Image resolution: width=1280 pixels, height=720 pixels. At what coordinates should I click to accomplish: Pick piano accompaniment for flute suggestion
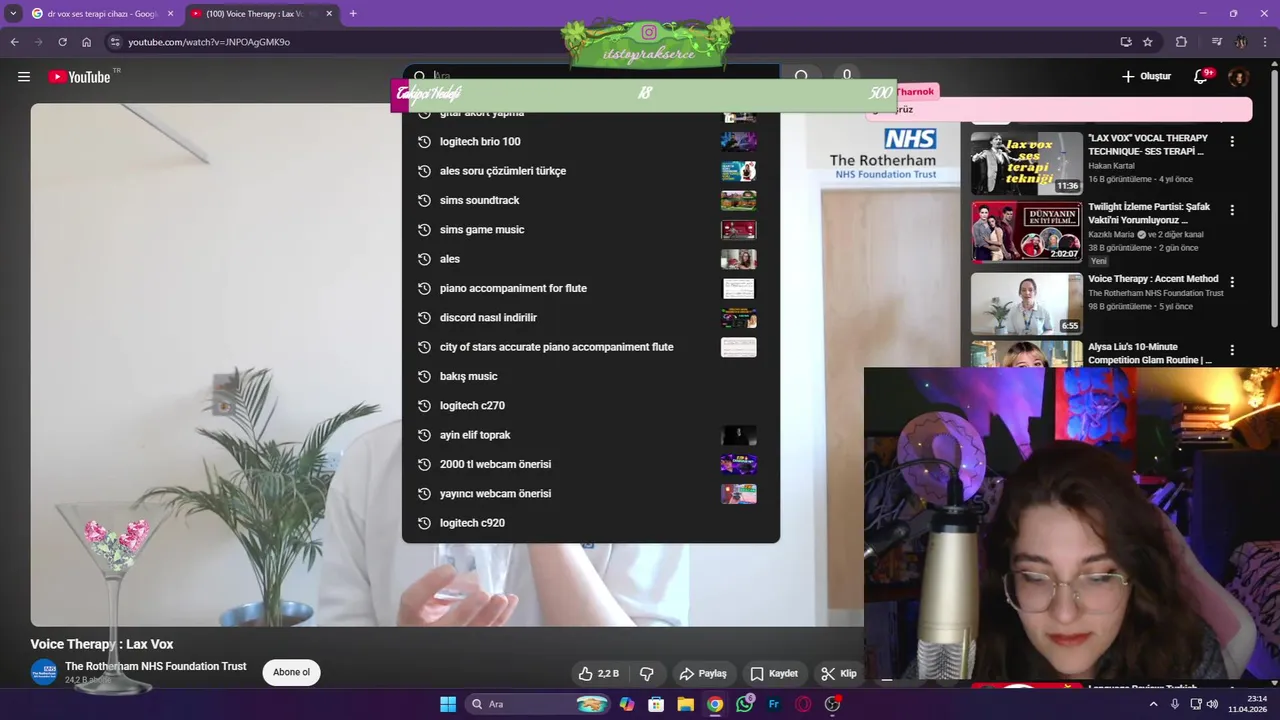click(590, 288)
